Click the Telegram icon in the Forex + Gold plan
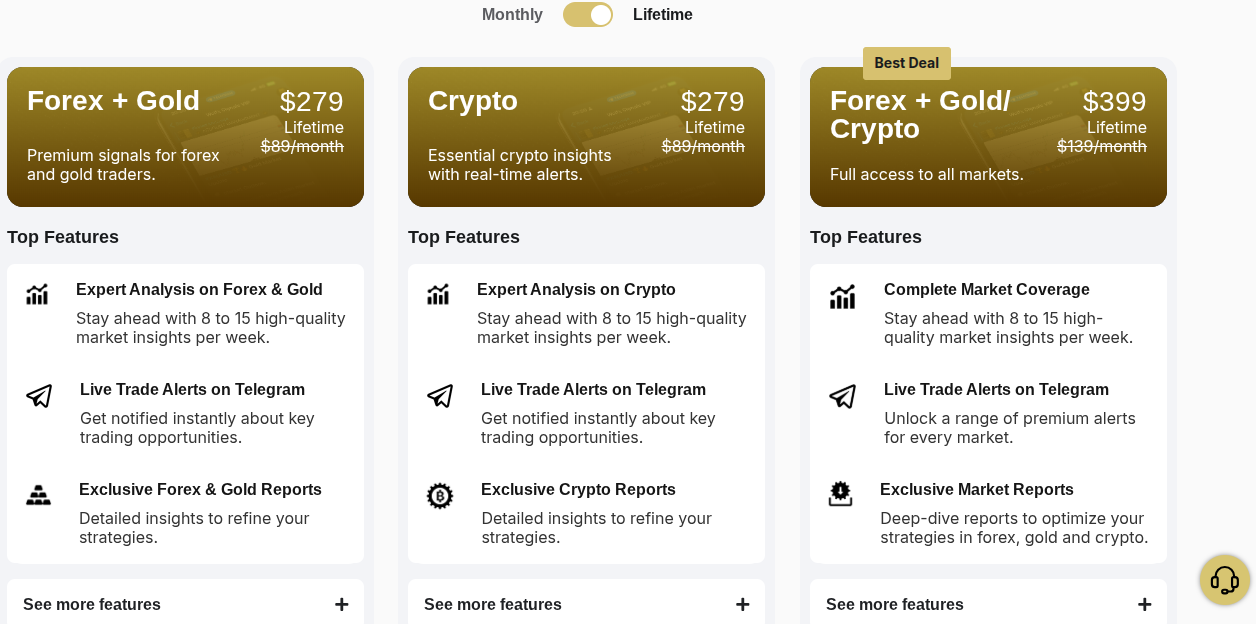This screenshot has height=624, width=1256. pos(39,396)
